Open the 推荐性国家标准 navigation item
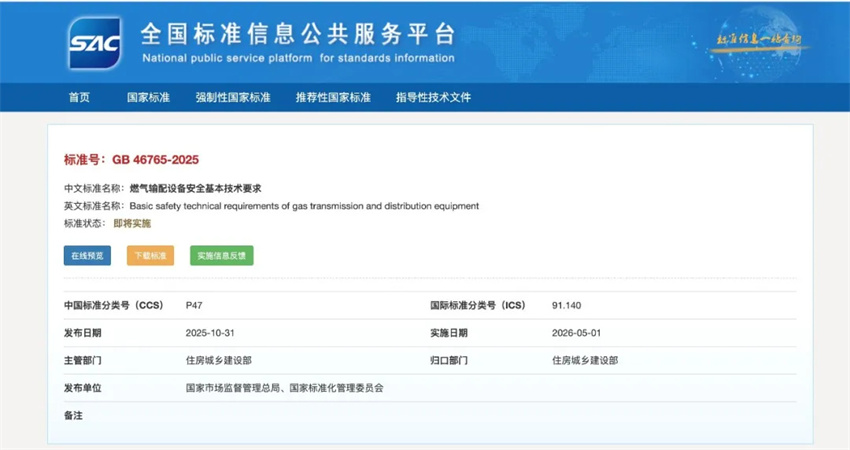 (333, 97)
